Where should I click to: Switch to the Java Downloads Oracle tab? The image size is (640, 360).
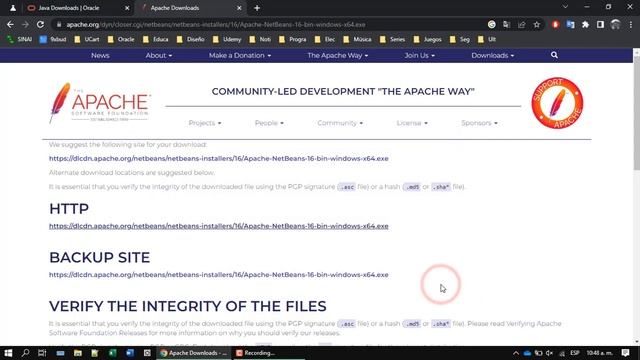[78, 8]
